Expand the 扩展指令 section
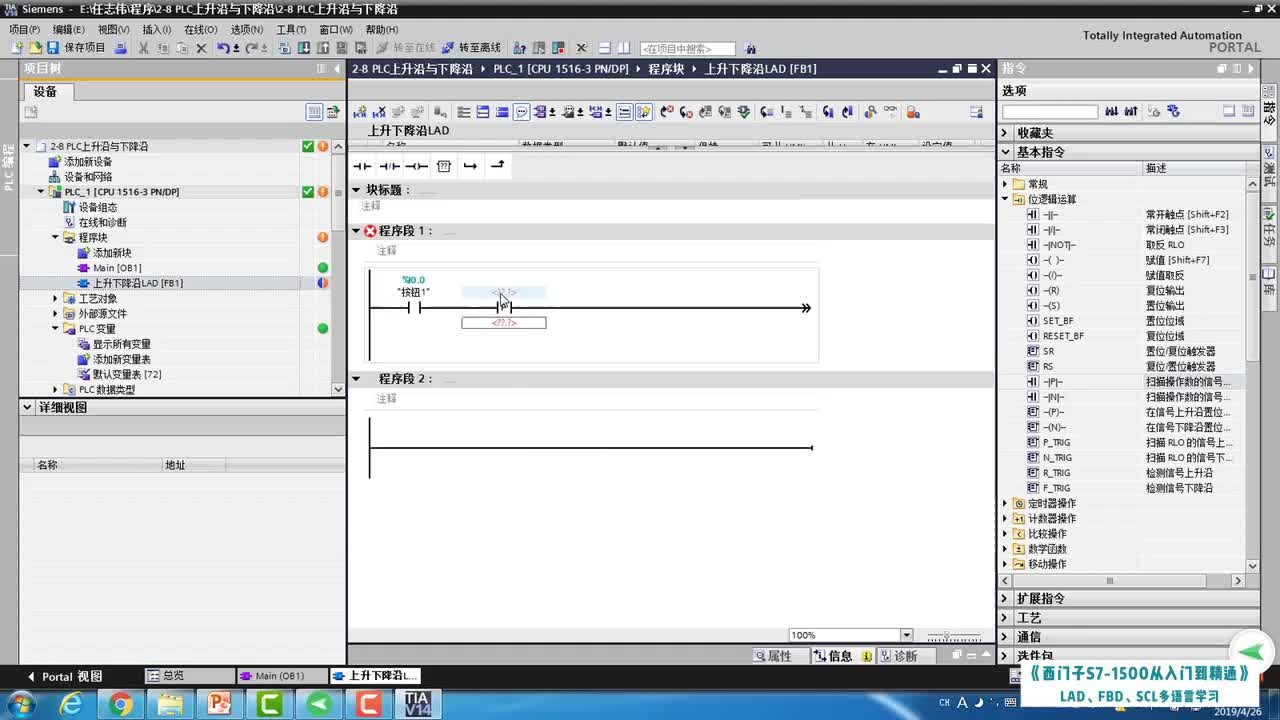 pos(1005,598)
